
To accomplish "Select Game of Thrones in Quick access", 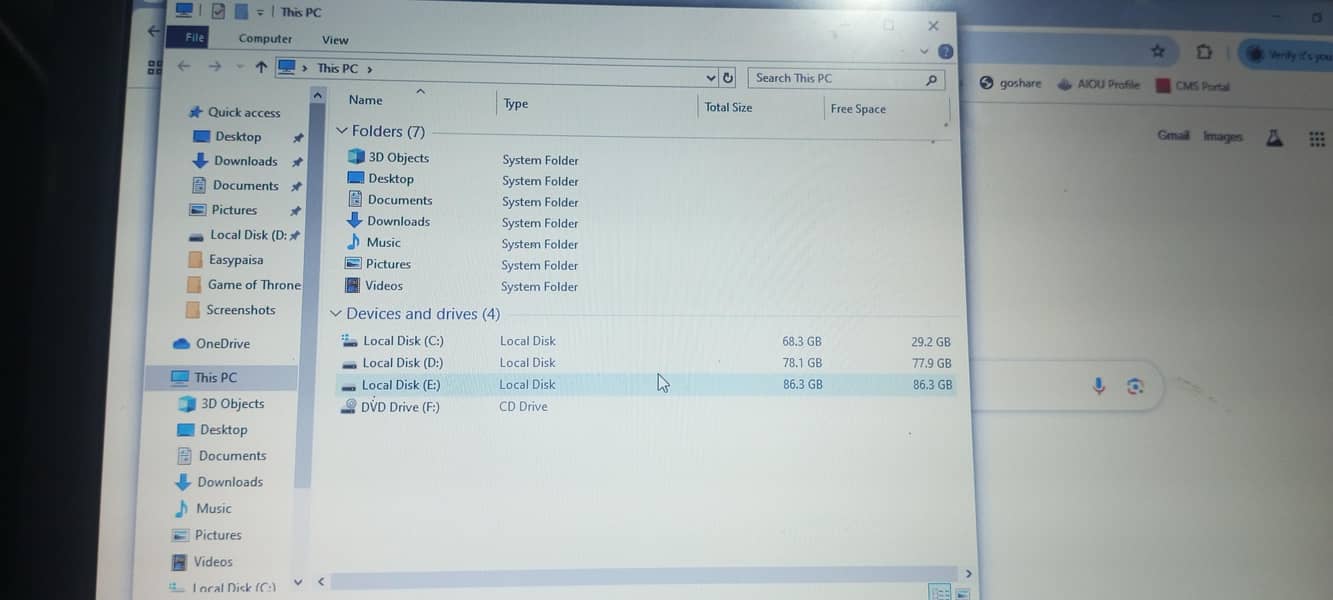I will coord(253,285).
